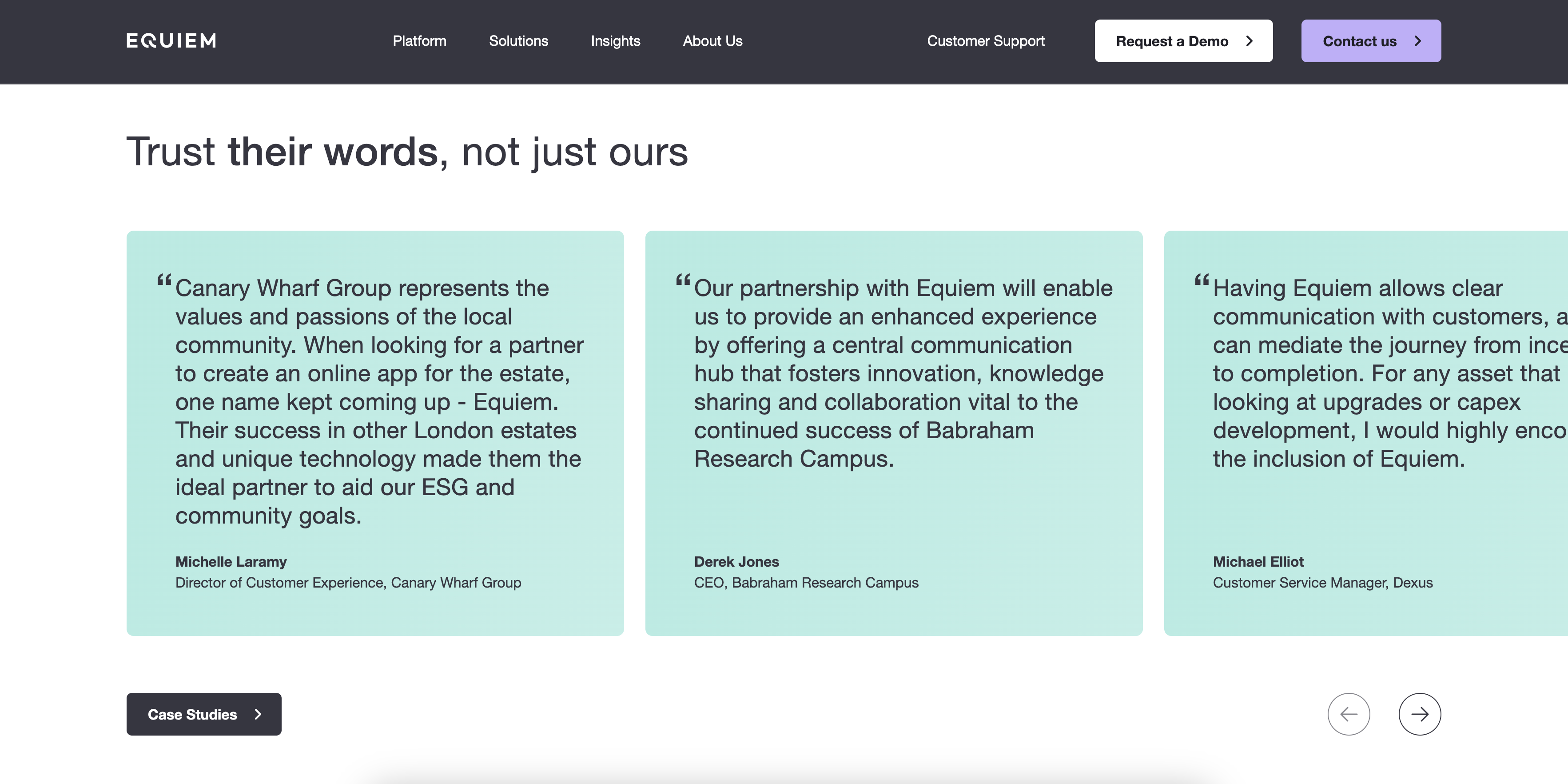Click the quote mark on the Babraham testimonial

click(682, 281)
